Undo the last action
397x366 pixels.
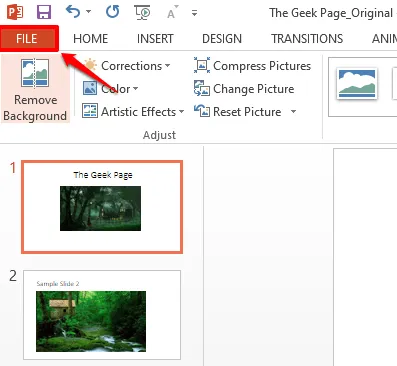[x=73, y=12]
